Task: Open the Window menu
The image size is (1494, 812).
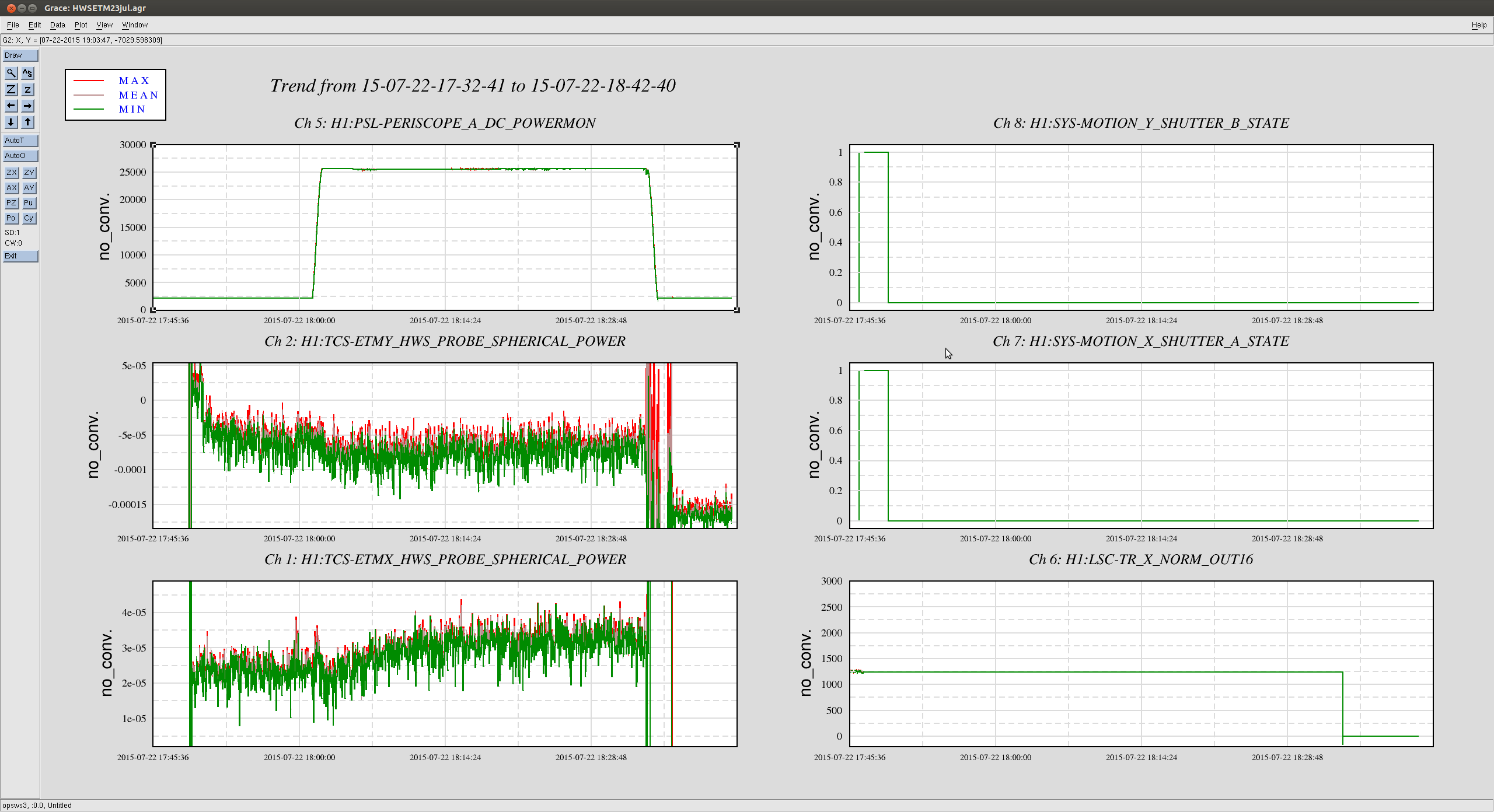Action: pyautogui.click(x=135, y=25)
